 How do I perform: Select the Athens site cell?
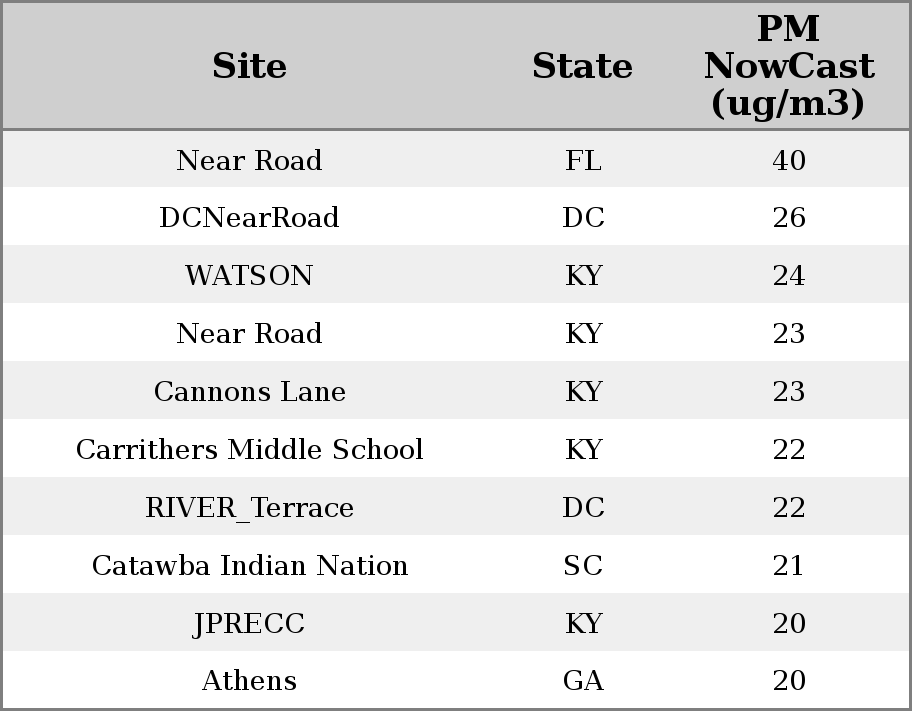pos(249,680)
